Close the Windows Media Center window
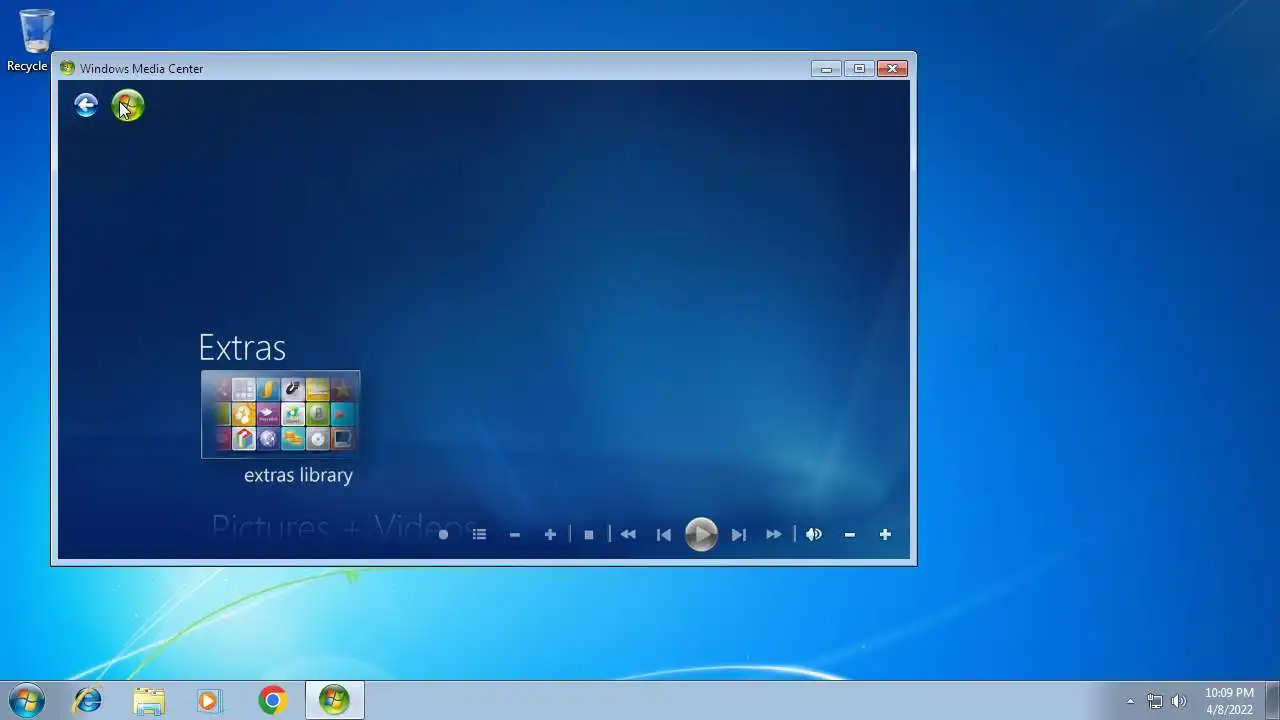Viewport: 1280px width, 720px height. point(892,69)
